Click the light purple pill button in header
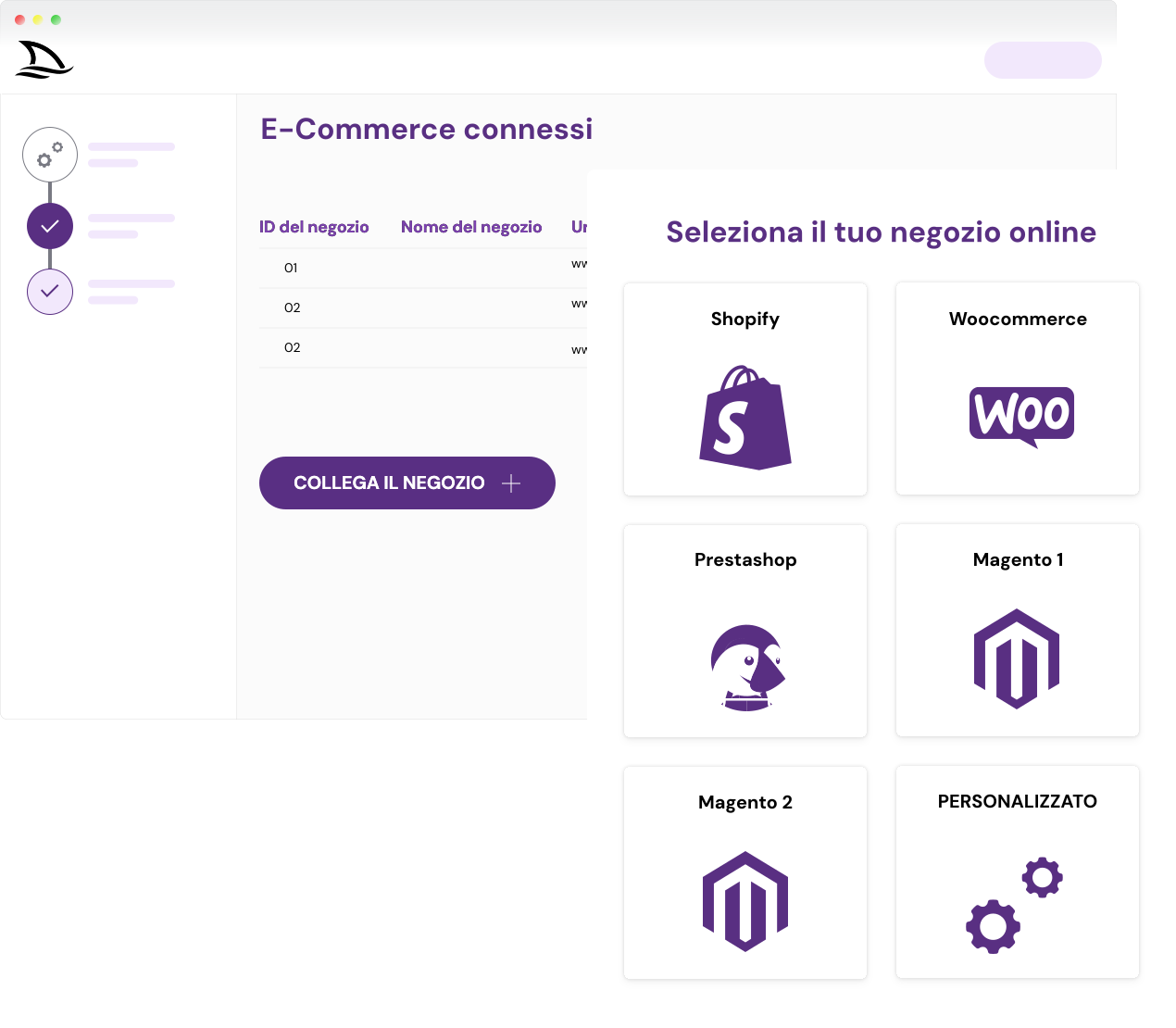The image size is (1176, 1028). [1042, 60]
